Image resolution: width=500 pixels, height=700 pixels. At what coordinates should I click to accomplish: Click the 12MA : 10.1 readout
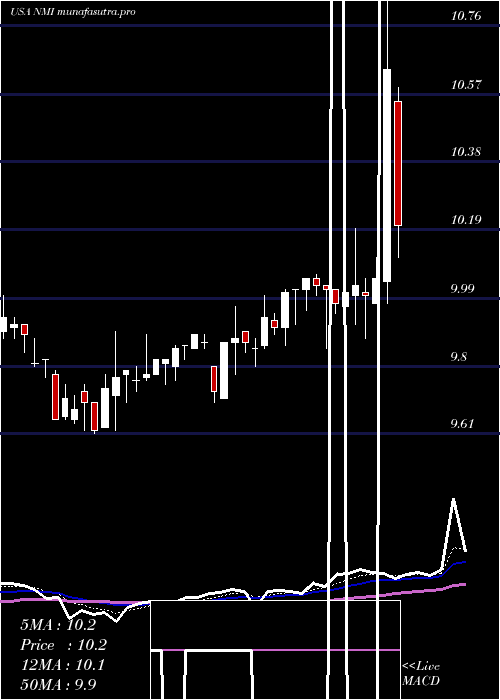tap(62, 665)
